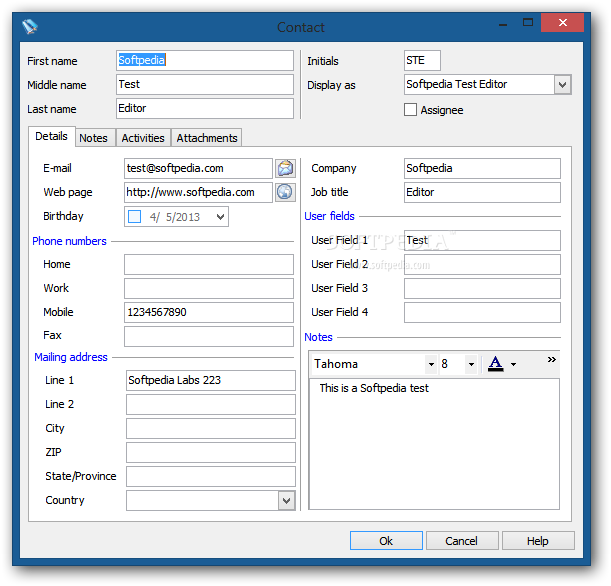Screen dimensions: 611x586
Task: Click into the Last name field
Action: click(x=205, y=108)
